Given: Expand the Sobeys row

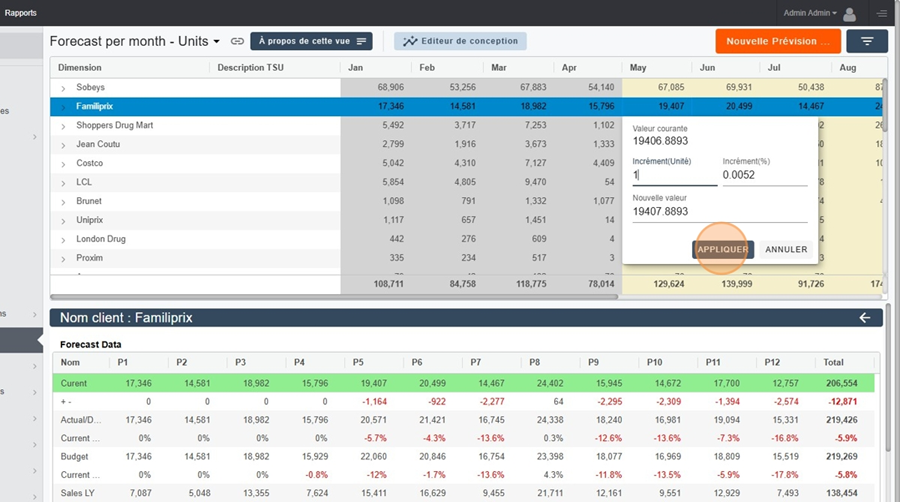Looking at the screenshot, I should point(63,88).
